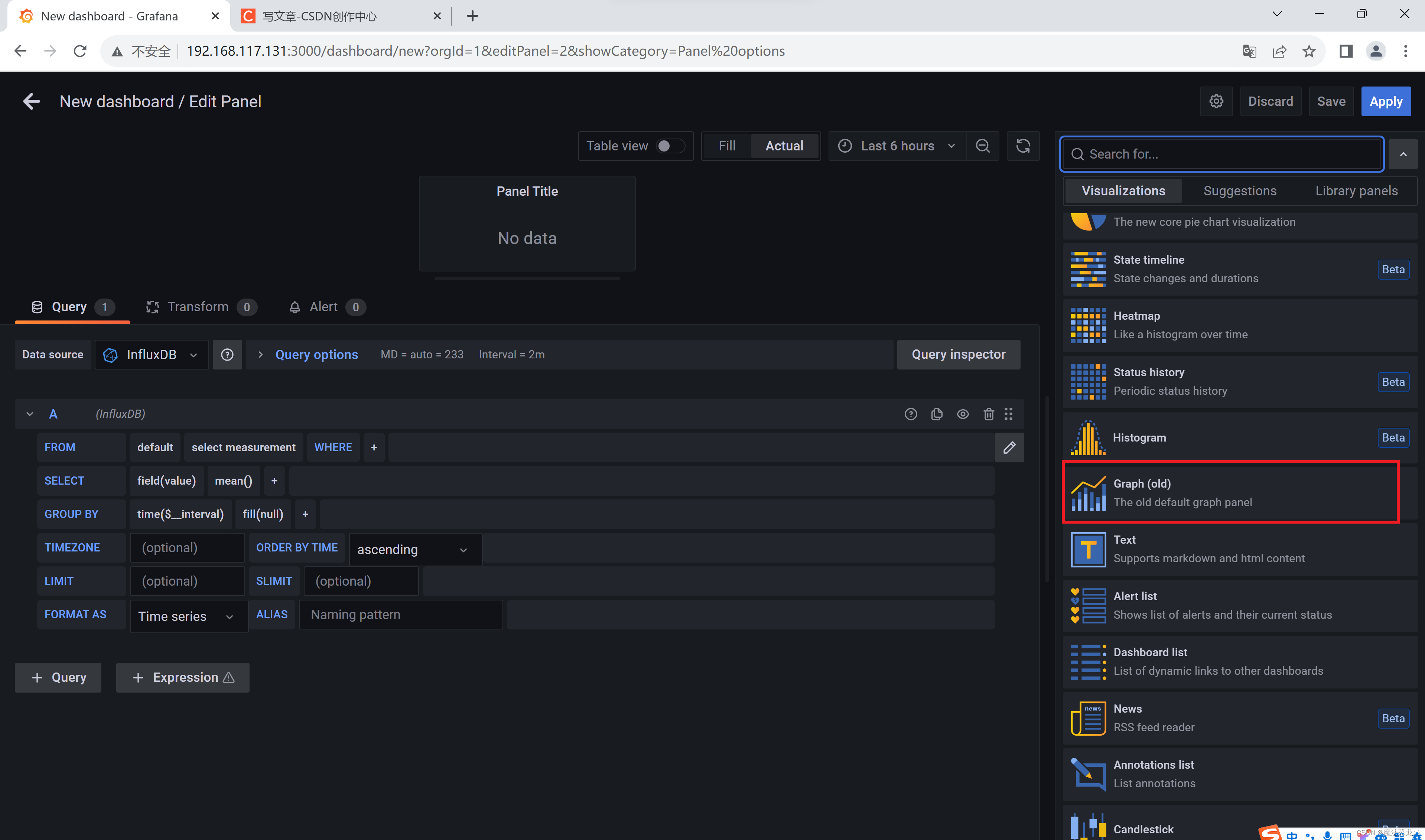Open the Suggestions tab
1425x840 pixels.
point(1239,191)
